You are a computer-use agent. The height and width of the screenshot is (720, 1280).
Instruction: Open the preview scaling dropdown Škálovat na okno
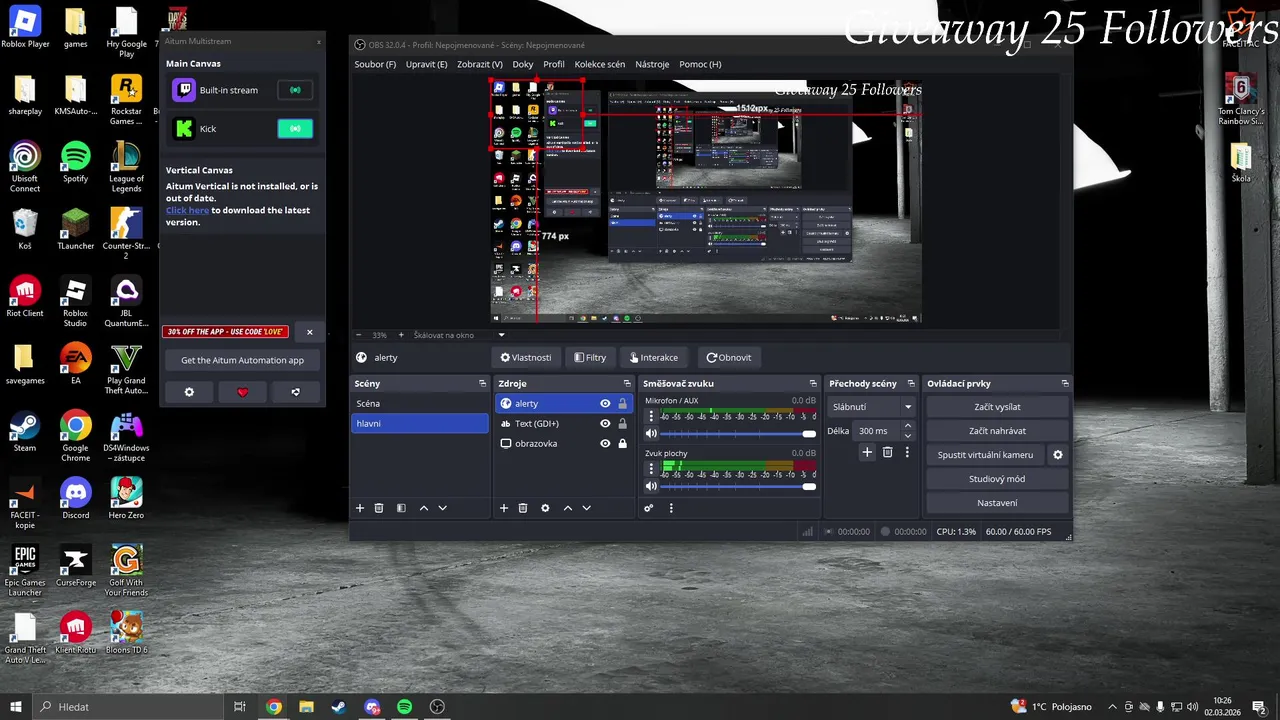460,335
